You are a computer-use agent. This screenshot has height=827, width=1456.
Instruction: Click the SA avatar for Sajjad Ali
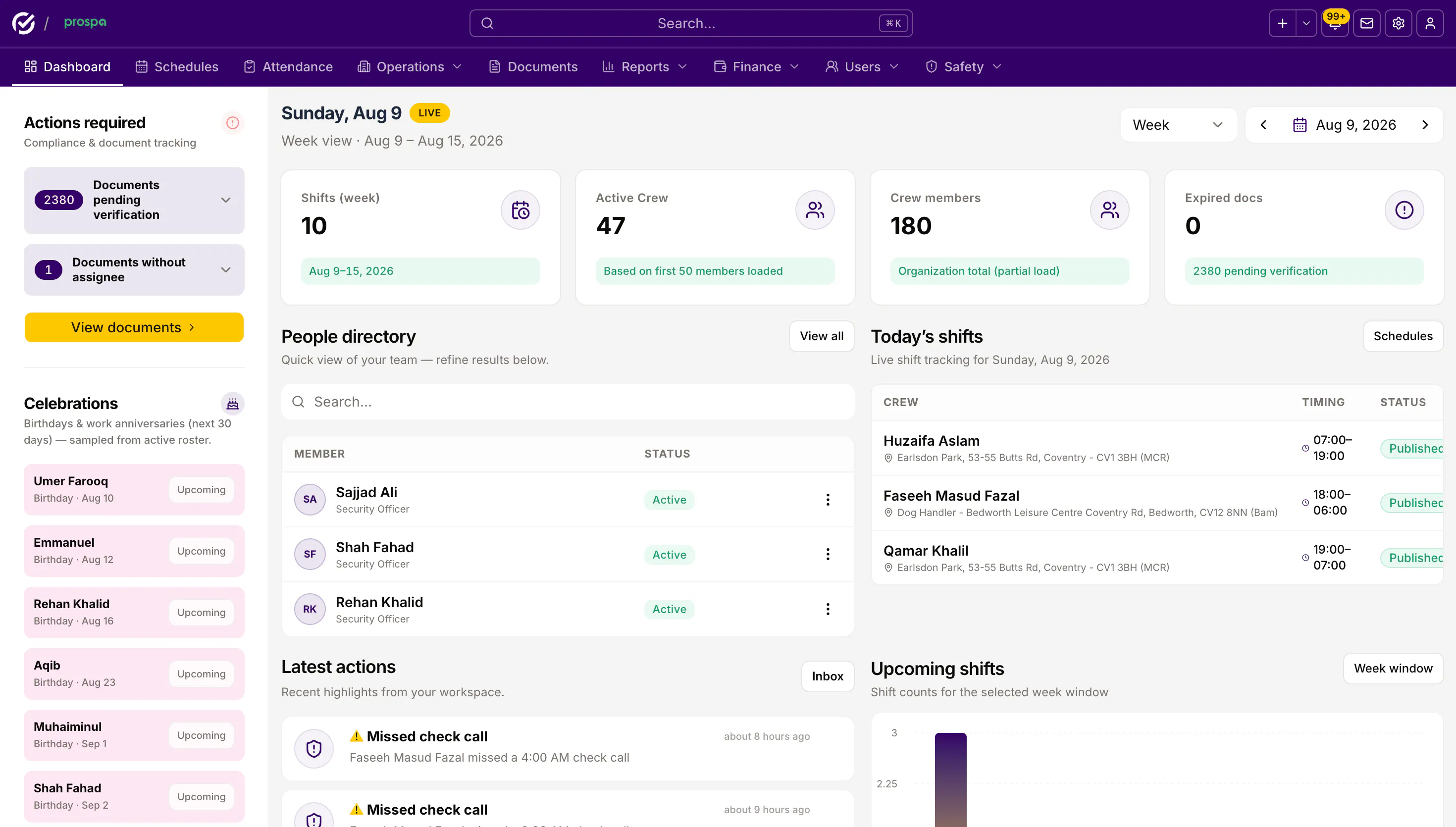(310, 500)
